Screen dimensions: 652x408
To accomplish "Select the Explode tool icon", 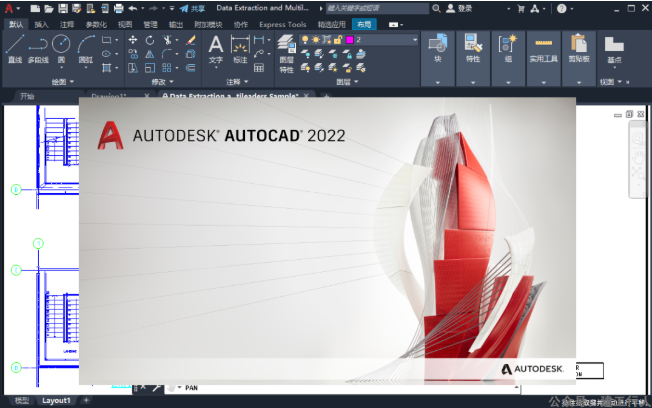I will (x=191, y=54).
